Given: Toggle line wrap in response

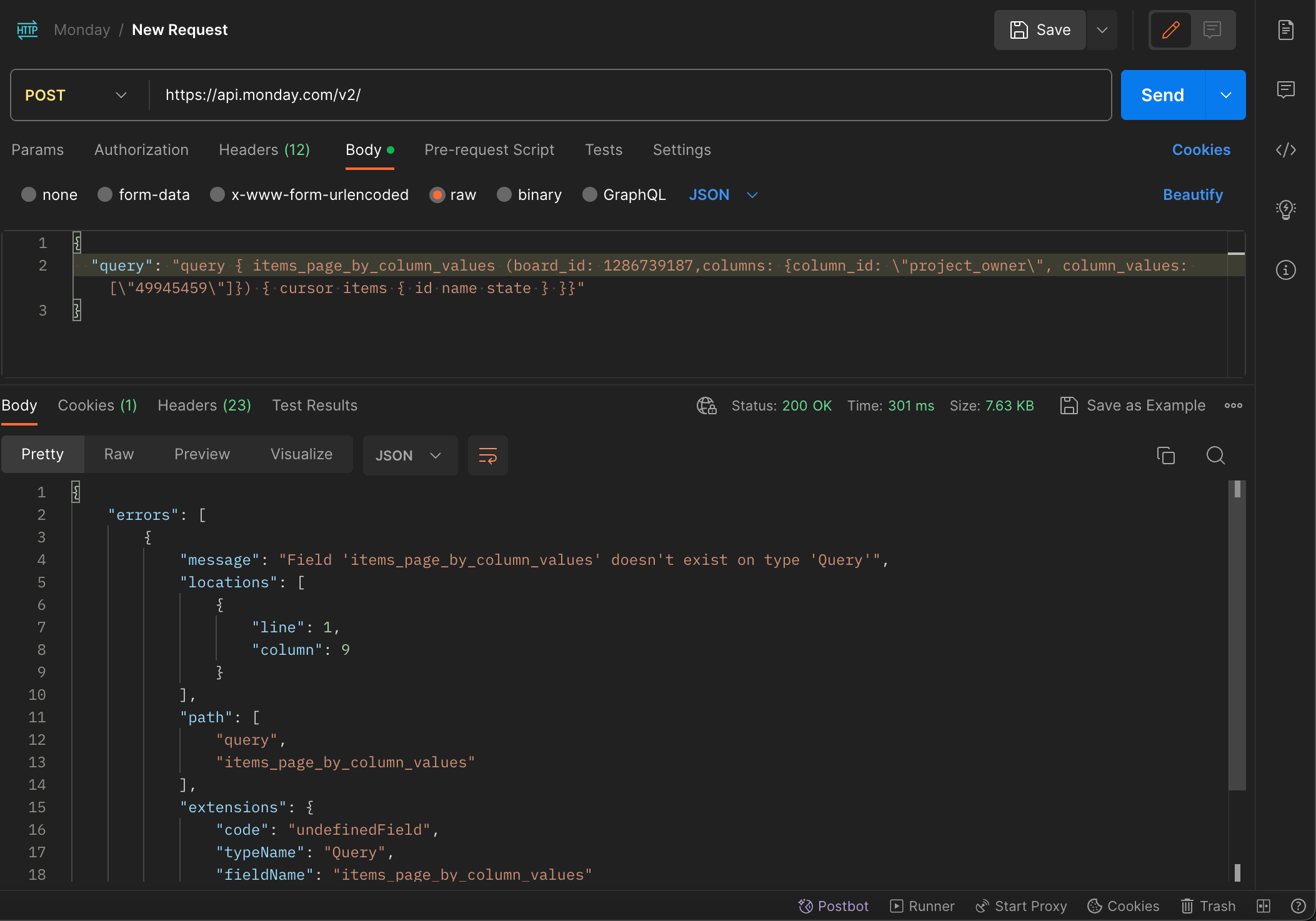Looking at the screenshot, I should click(487, 456).
